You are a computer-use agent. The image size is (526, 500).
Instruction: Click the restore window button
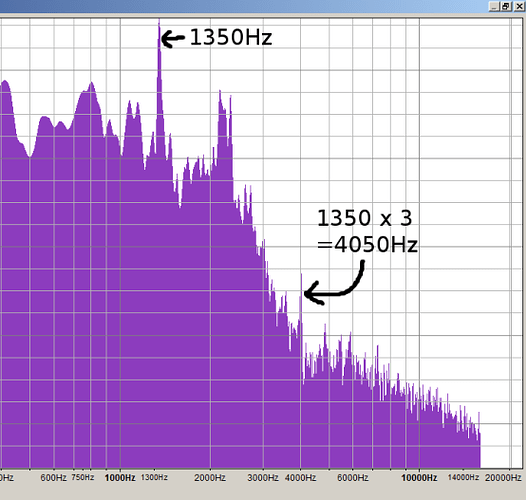pyautogui.click(x=506, y=6)
